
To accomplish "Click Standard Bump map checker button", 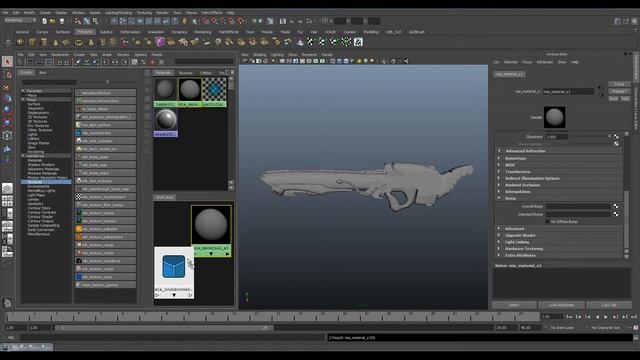I will coord(616,214).
